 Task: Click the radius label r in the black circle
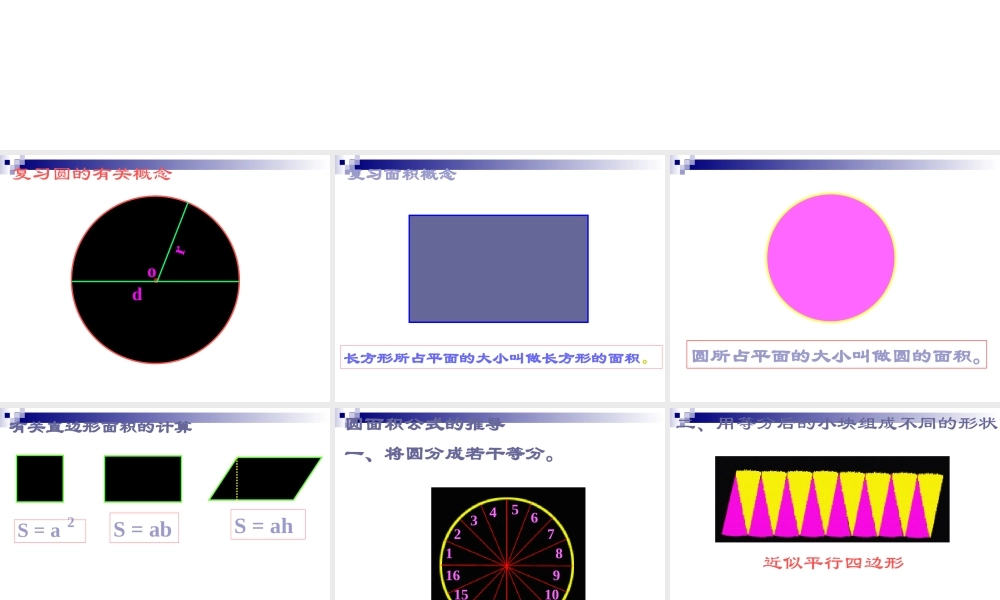click(180, 250)
